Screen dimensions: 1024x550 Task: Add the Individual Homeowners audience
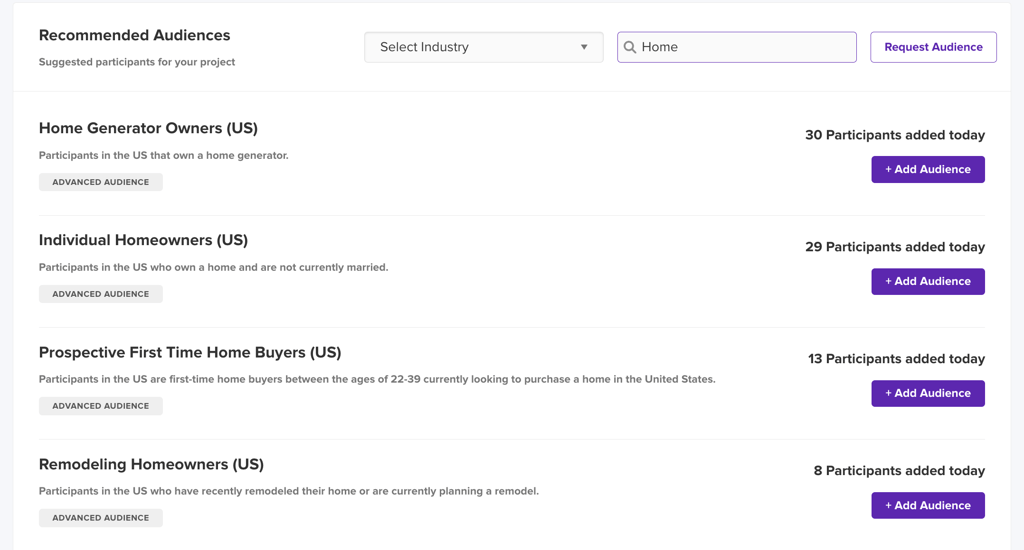click(927, 281)
